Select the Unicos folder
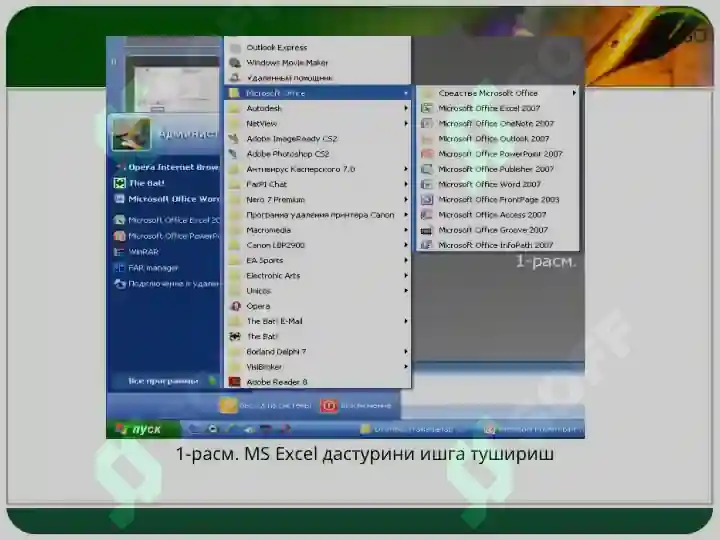The image size is (720, 540). 318,291
